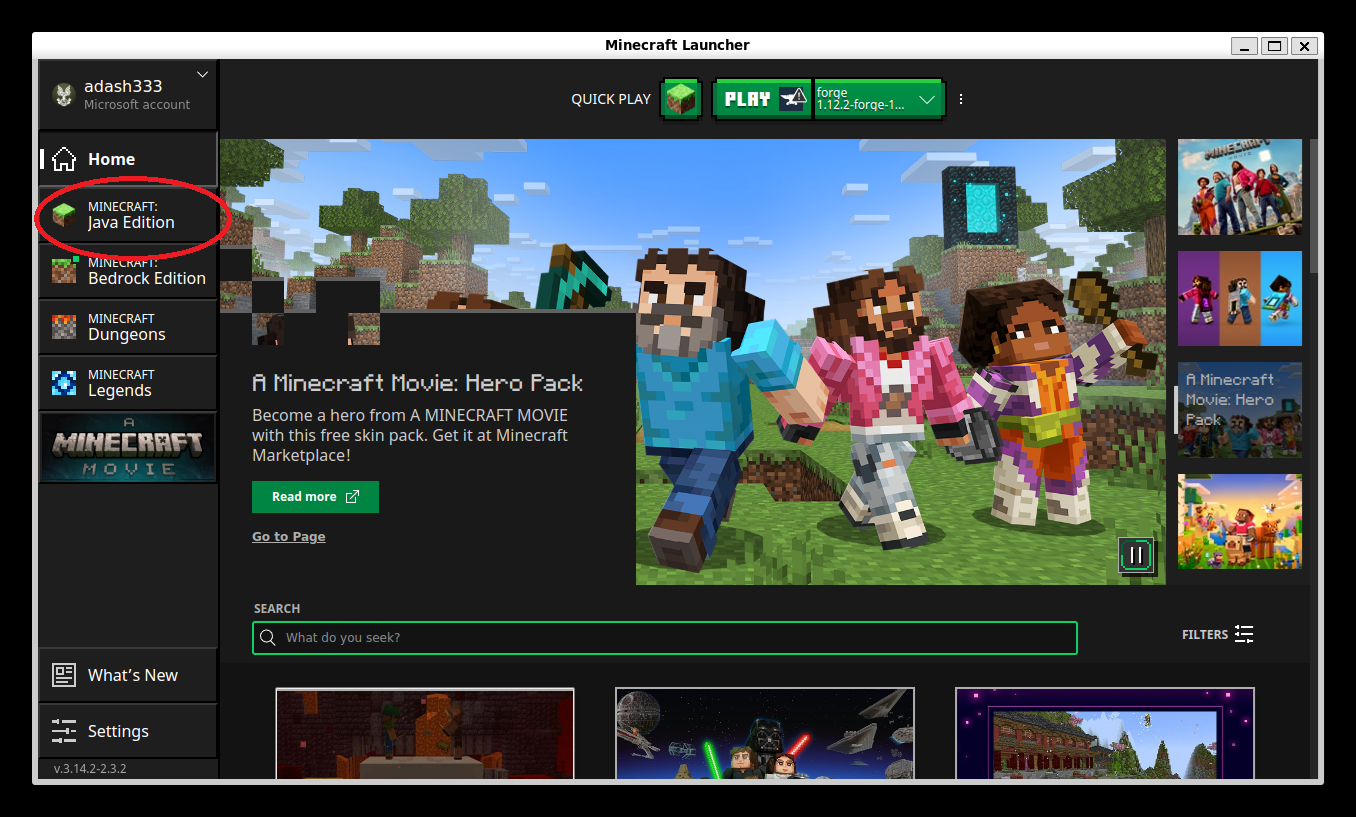Screen dimensions: 1356x817
Task: Close the Minecraft Launcher window
Action: click(1304, 46)
